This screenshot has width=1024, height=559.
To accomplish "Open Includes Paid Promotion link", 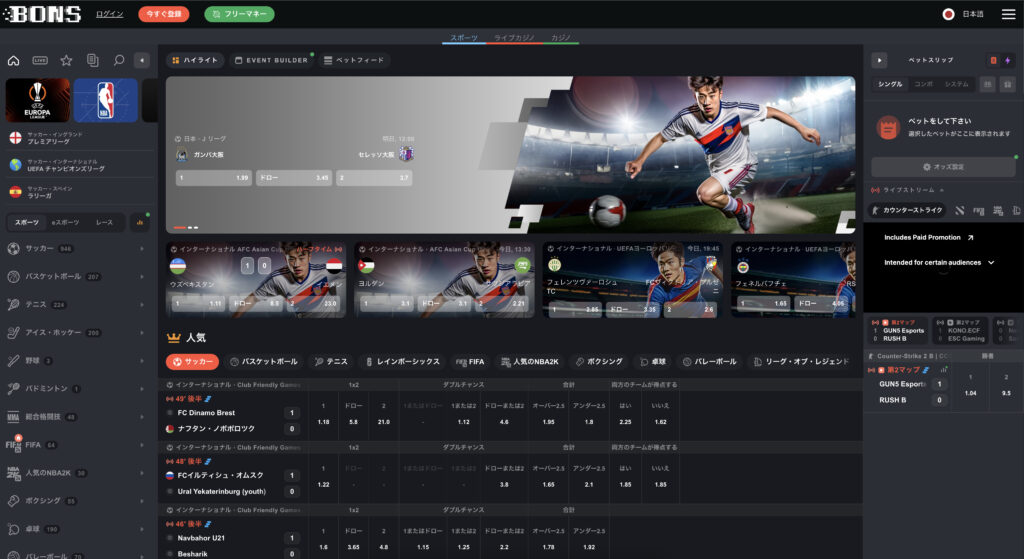I will (929, 238).
